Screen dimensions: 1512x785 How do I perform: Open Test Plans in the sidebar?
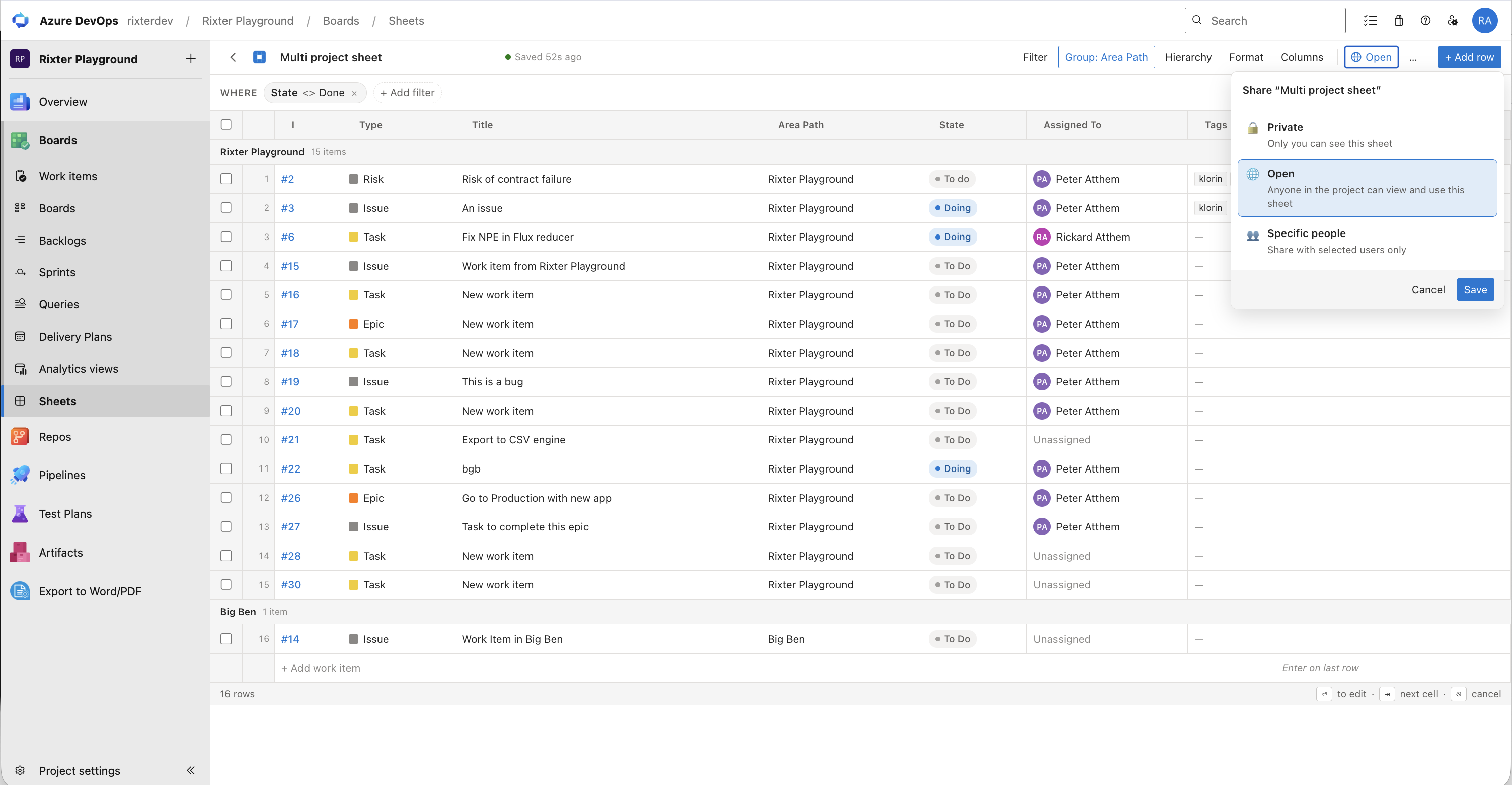(106, 514)
